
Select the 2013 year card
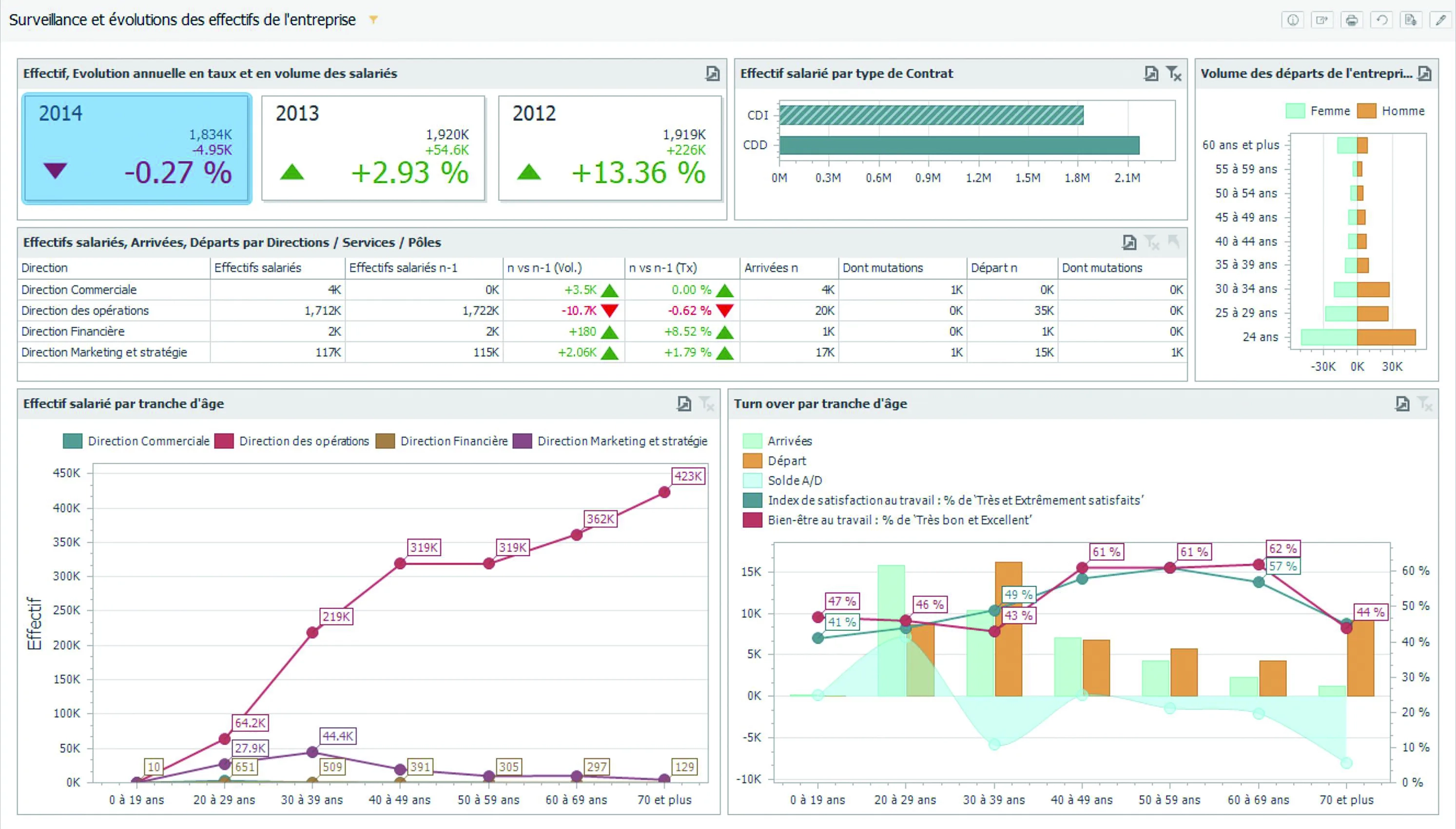pyautogui.click(x=373, y=148)
